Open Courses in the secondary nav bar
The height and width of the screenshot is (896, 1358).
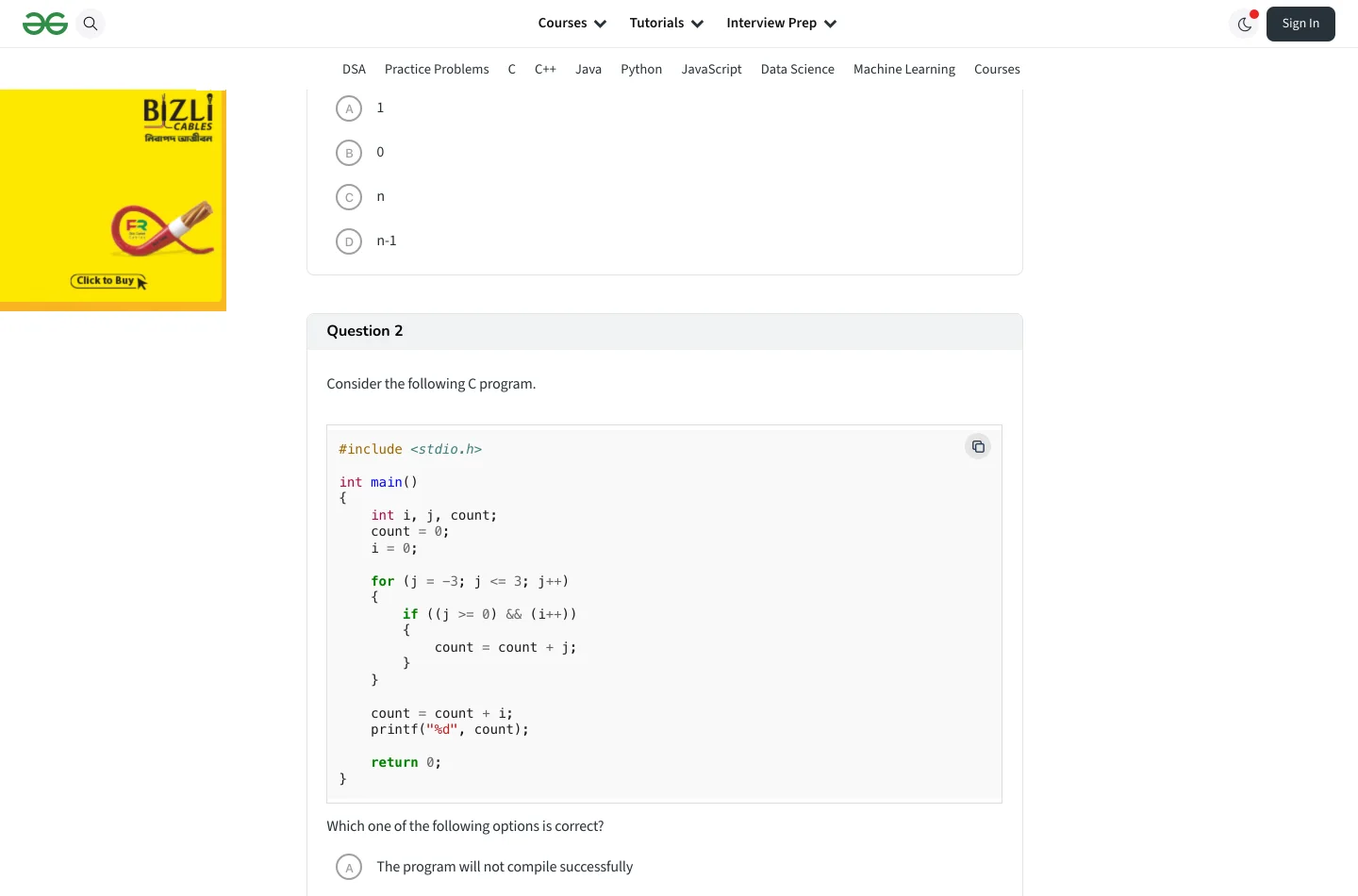(997, 69)
